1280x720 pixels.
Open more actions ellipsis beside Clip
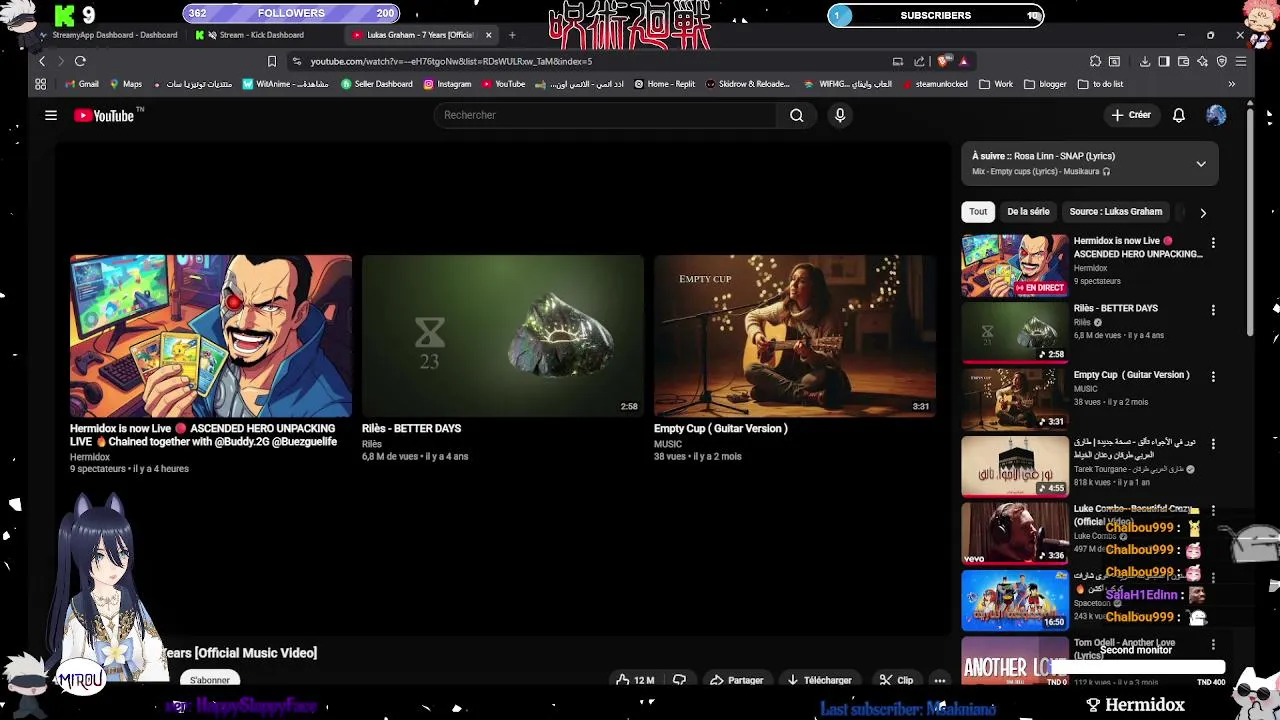point(939,680)
